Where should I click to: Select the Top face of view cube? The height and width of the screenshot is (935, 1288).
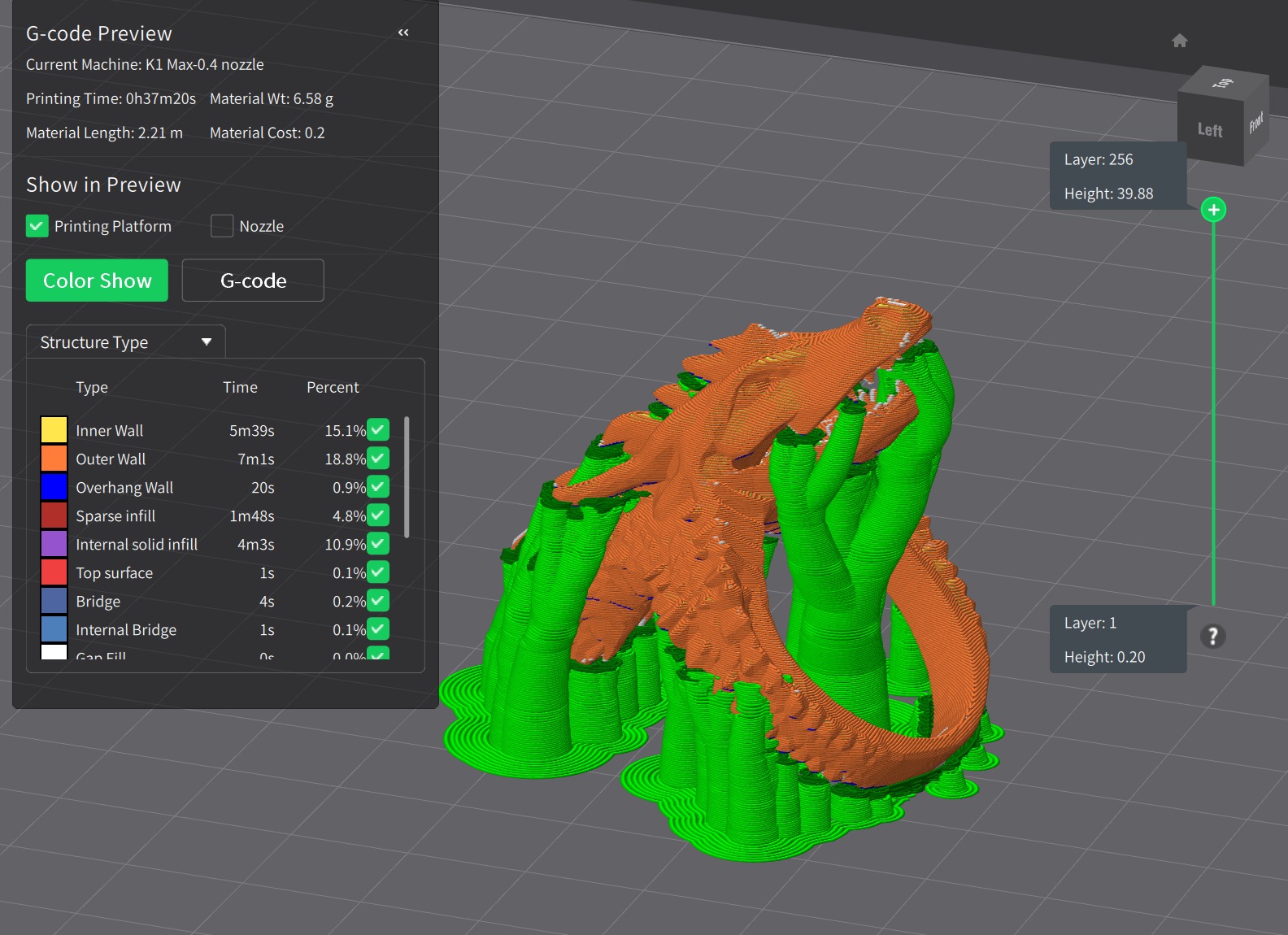click(1223, 83)
